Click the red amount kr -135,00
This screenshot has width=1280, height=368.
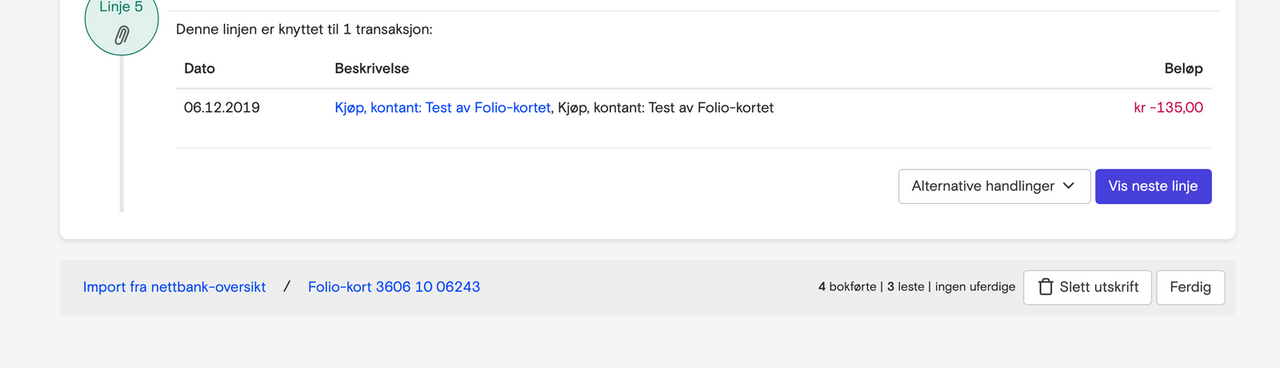(x=1168, y=108)
